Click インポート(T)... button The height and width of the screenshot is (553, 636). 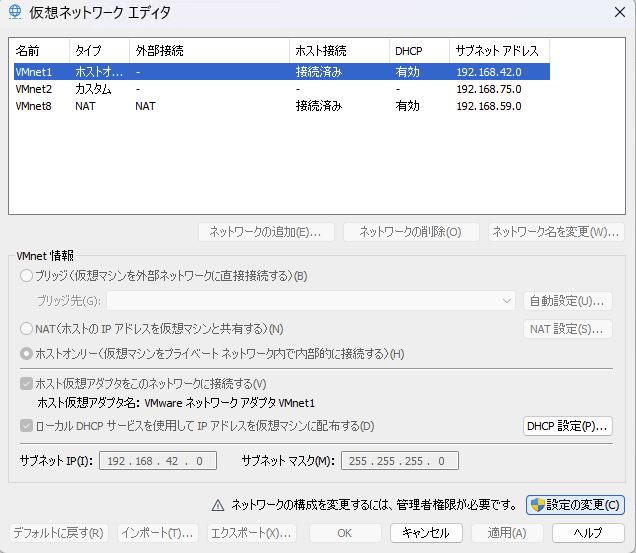[x=158, y=533]
